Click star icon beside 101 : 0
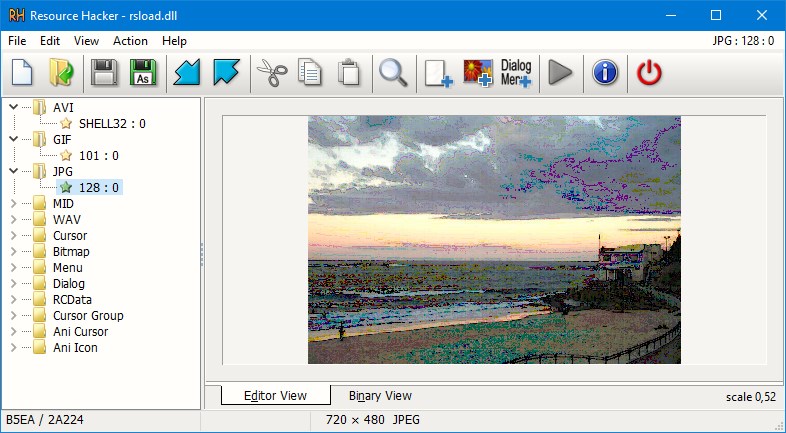This screenshot has height=433, width=786. pyautogui.click(x=66, y=155)
